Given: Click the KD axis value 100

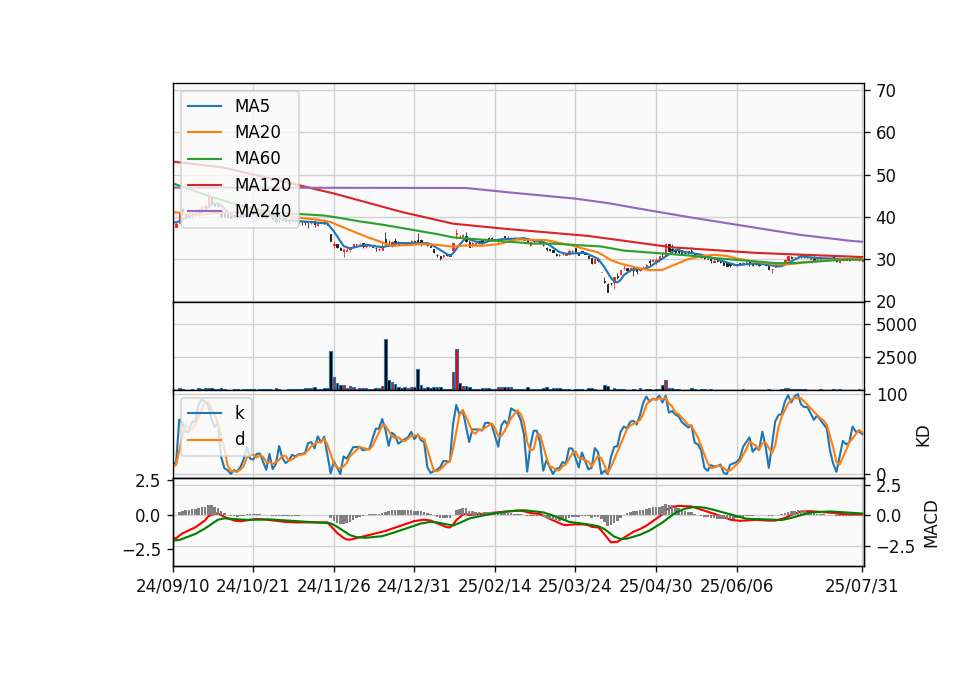Looking at the screenshot, I should tap(891, 396).
